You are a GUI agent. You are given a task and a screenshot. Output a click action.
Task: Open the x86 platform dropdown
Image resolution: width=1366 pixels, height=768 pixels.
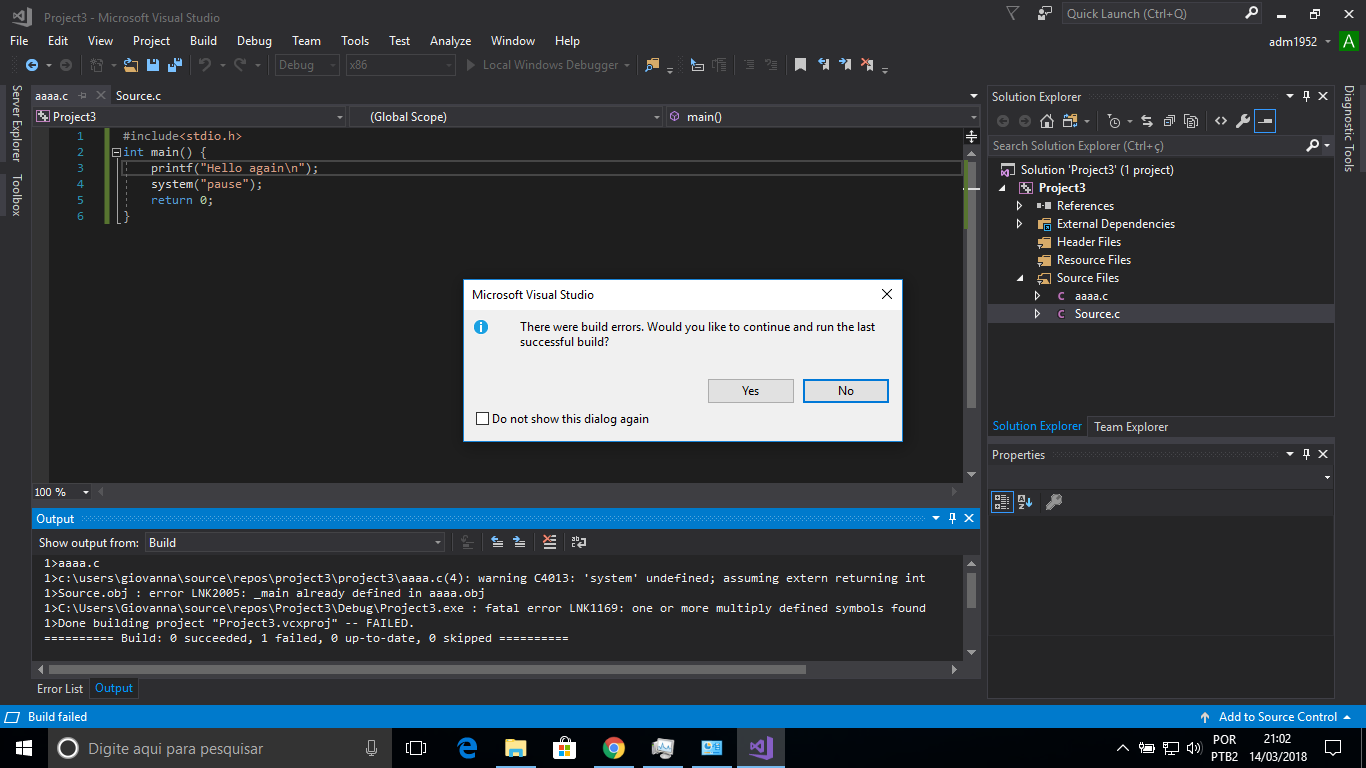pyautogui.click(x=400, y=65)
